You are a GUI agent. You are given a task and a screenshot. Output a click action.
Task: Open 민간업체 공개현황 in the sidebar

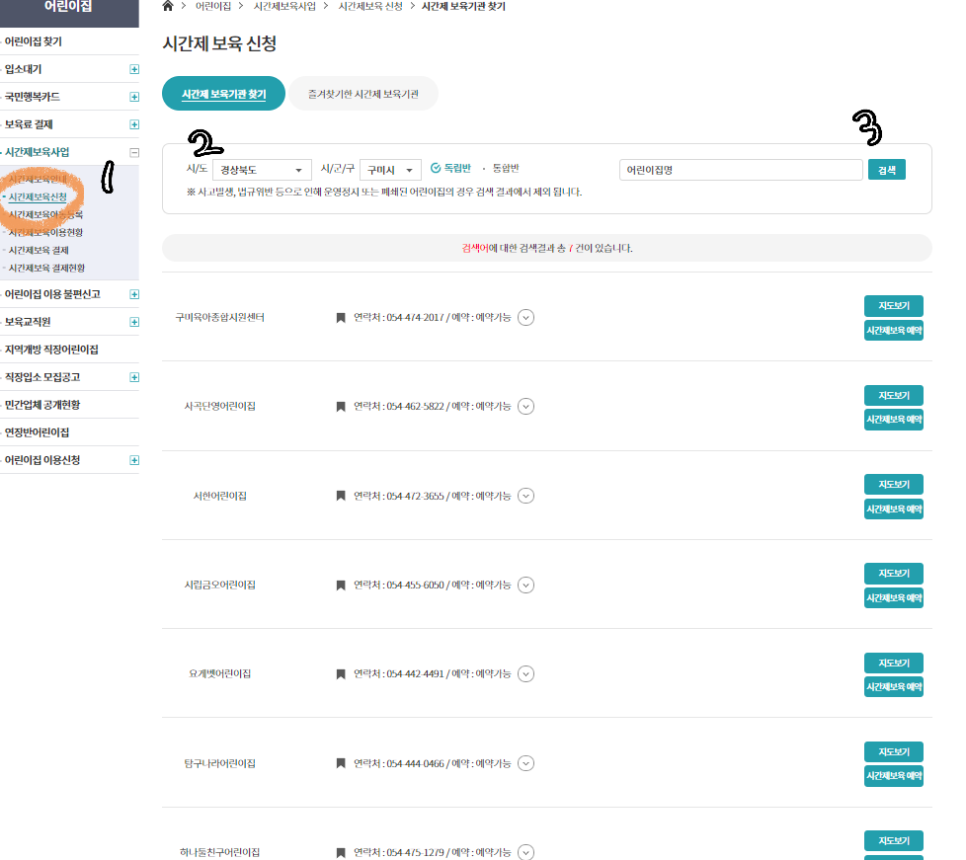tap(43, 405)
